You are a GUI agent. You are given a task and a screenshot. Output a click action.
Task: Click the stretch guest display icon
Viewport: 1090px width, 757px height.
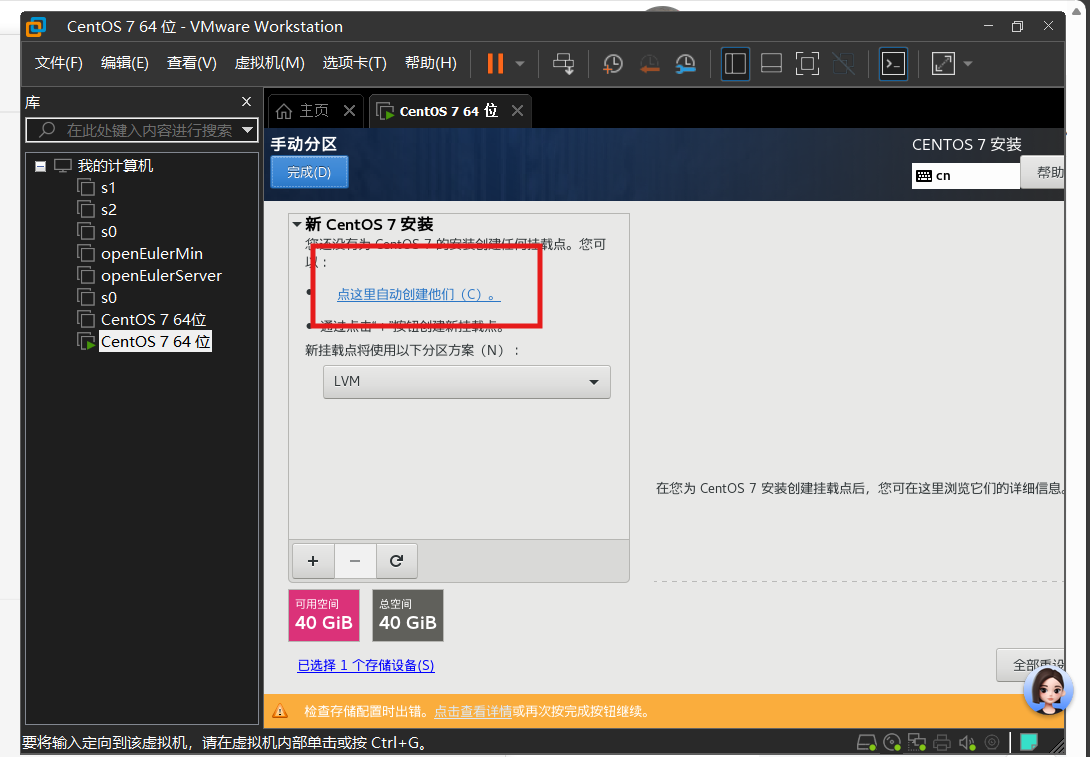tap(943, 64)
